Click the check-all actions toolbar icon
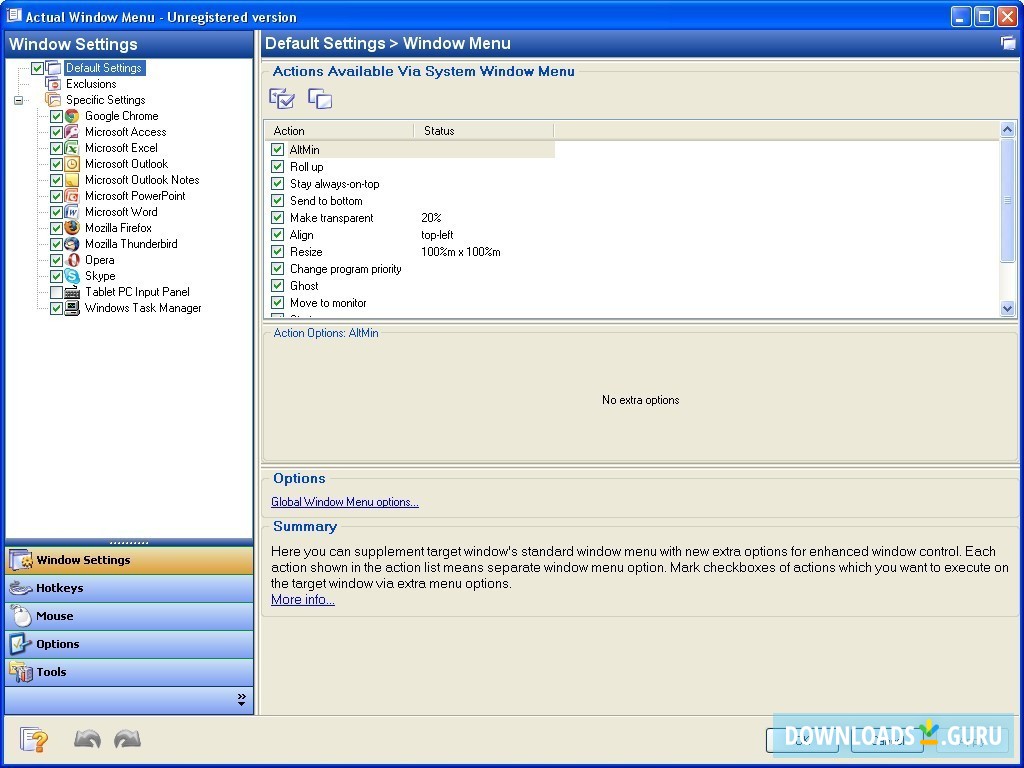The image size is (1024, 768). 282,98
